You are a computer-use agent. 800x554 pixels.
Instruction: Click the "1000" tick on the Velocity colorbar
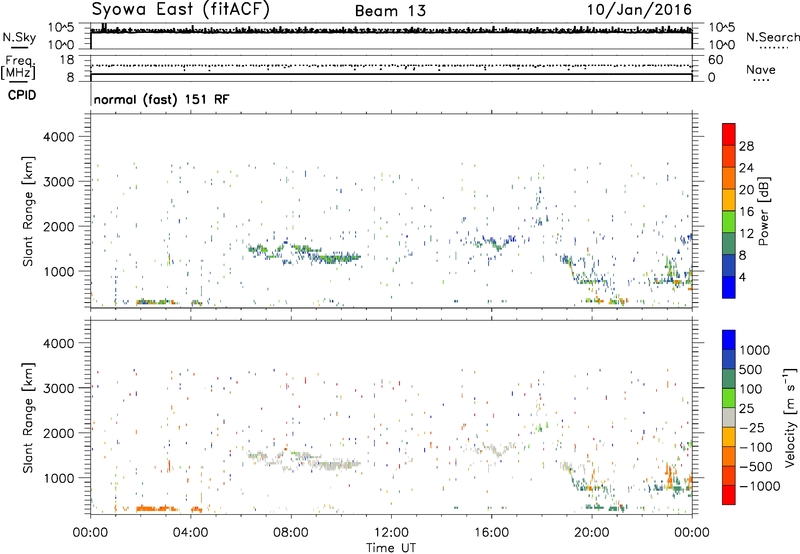point(755,350)
